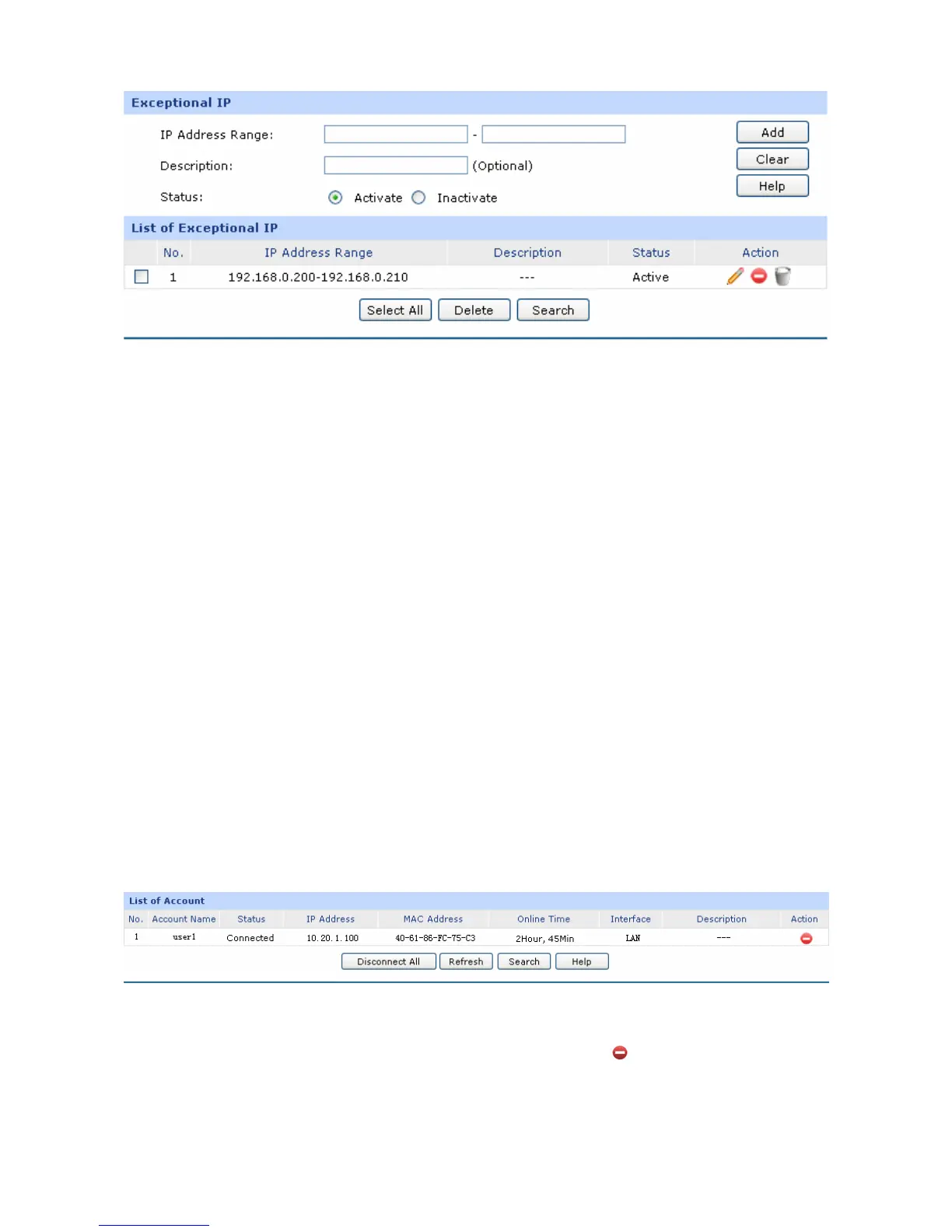
Task: Disconnect user1 using the red action icon
Action: (807, 939)
